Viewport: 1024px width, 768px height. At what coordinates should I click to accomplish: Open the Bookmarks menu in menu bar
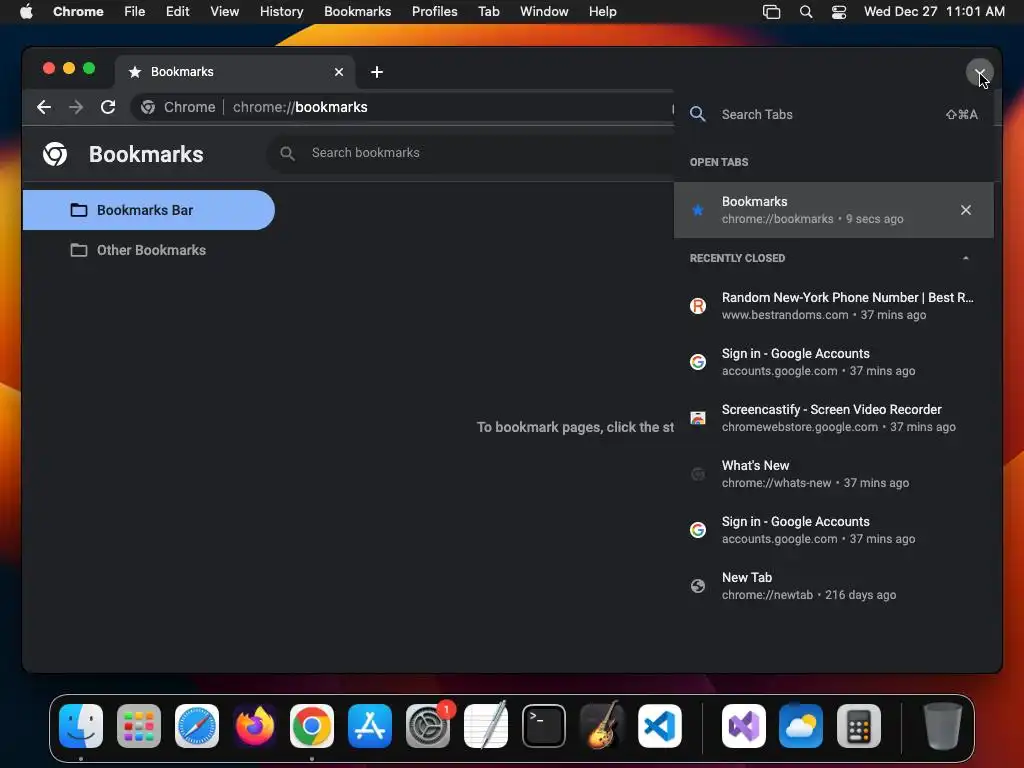(x=357, y=12)
